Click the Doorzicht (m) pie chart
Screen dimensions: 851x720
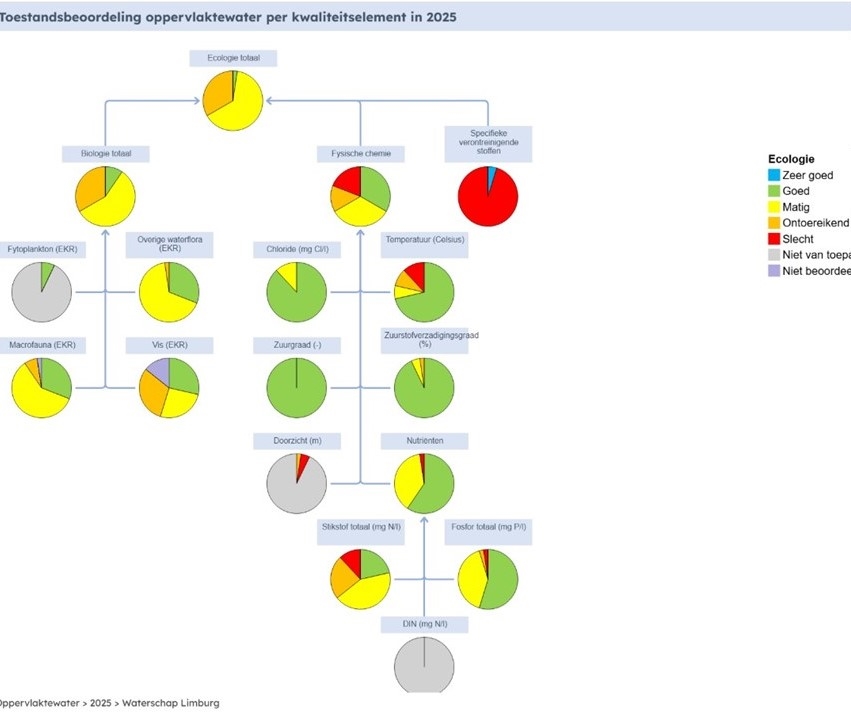point(297,483)
